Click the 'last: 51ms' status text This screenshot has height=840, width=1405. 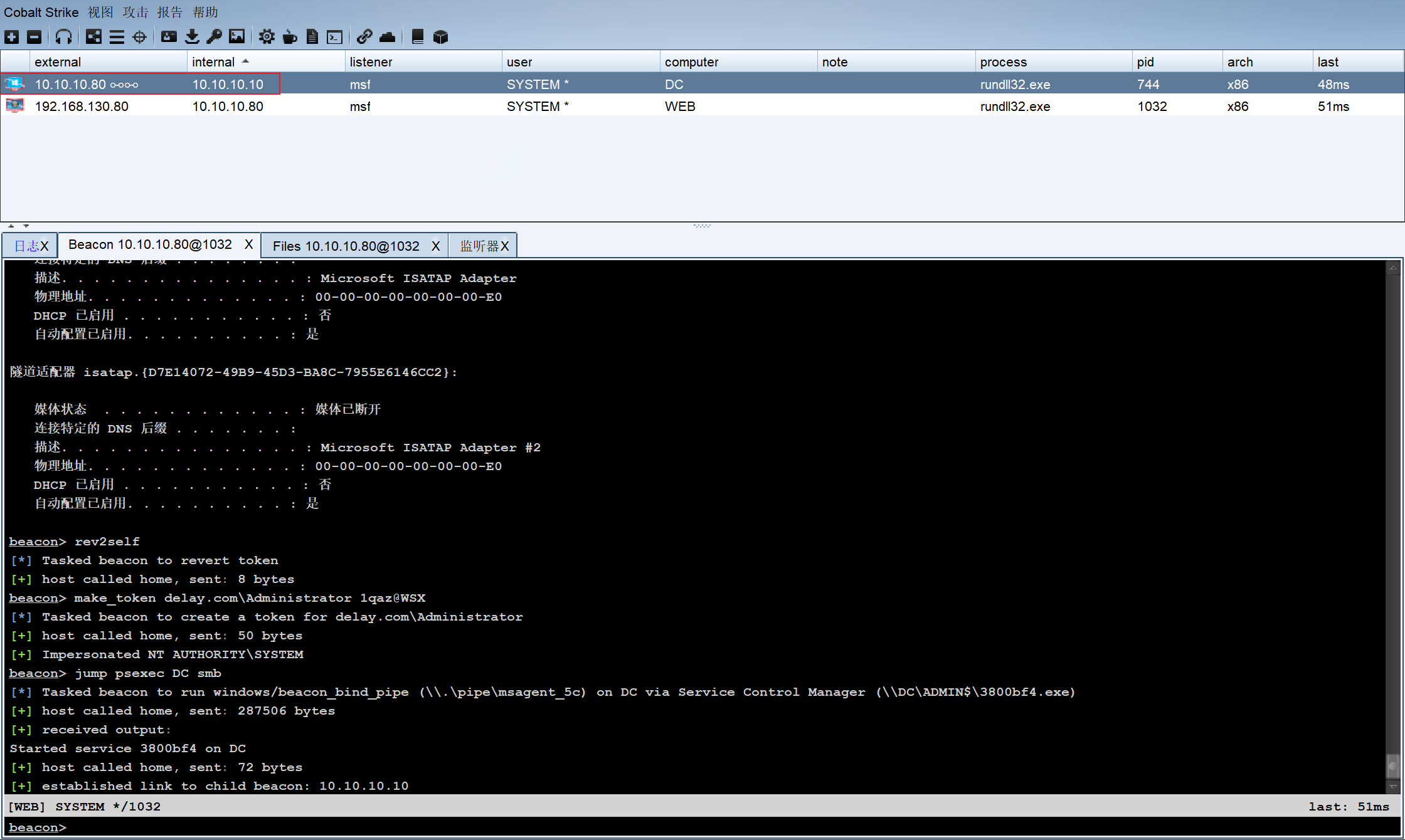(1349, 806)
